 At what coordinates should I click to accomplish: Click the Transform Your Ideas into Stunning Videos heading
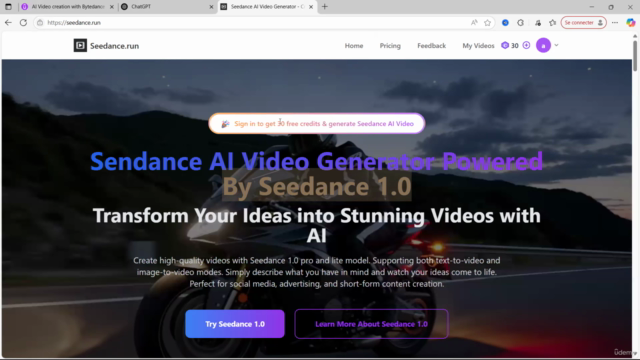pyautogui.click(x=317, y=225)
